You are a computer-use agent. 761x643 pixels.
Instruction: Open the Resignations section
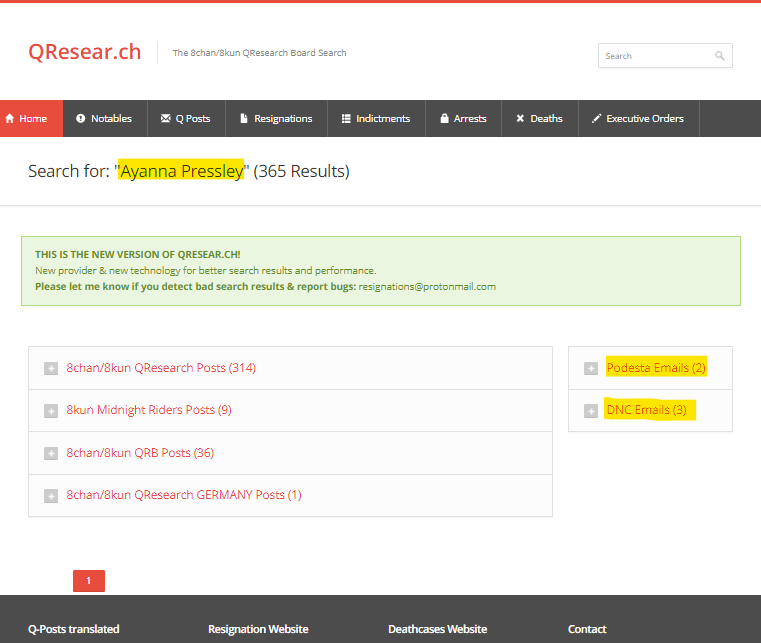coord(277,118)
